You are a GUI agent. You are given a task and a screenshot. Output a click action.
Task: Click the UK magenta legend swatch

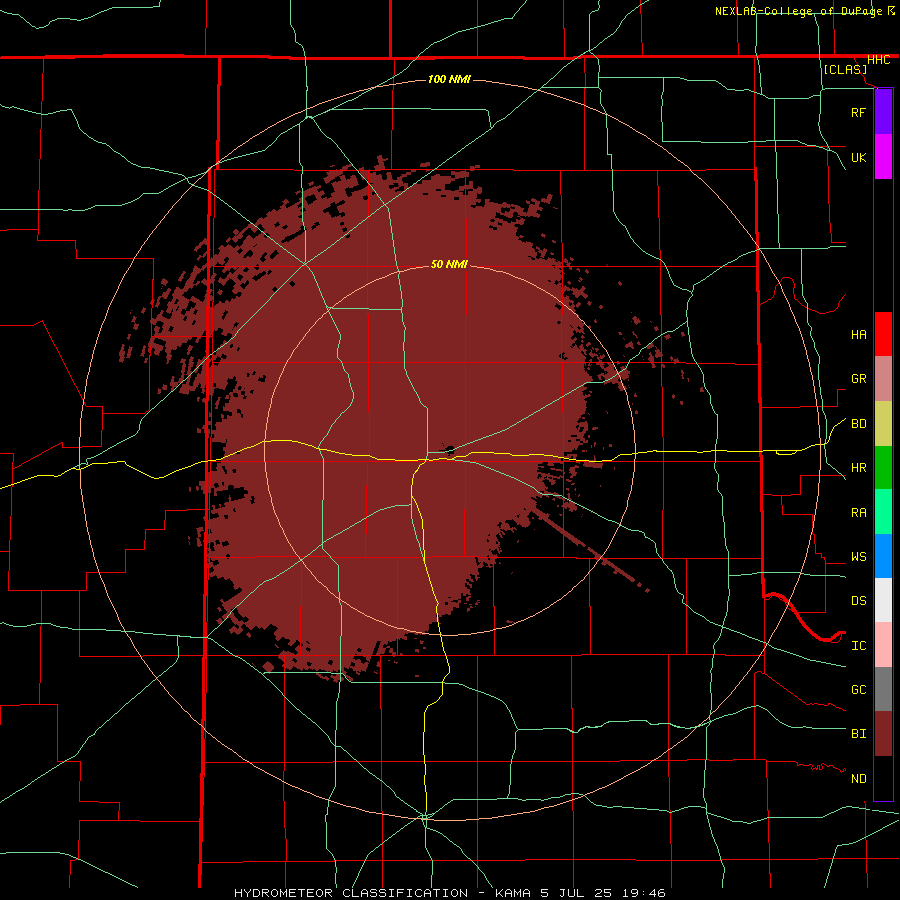tap(883, 157)
